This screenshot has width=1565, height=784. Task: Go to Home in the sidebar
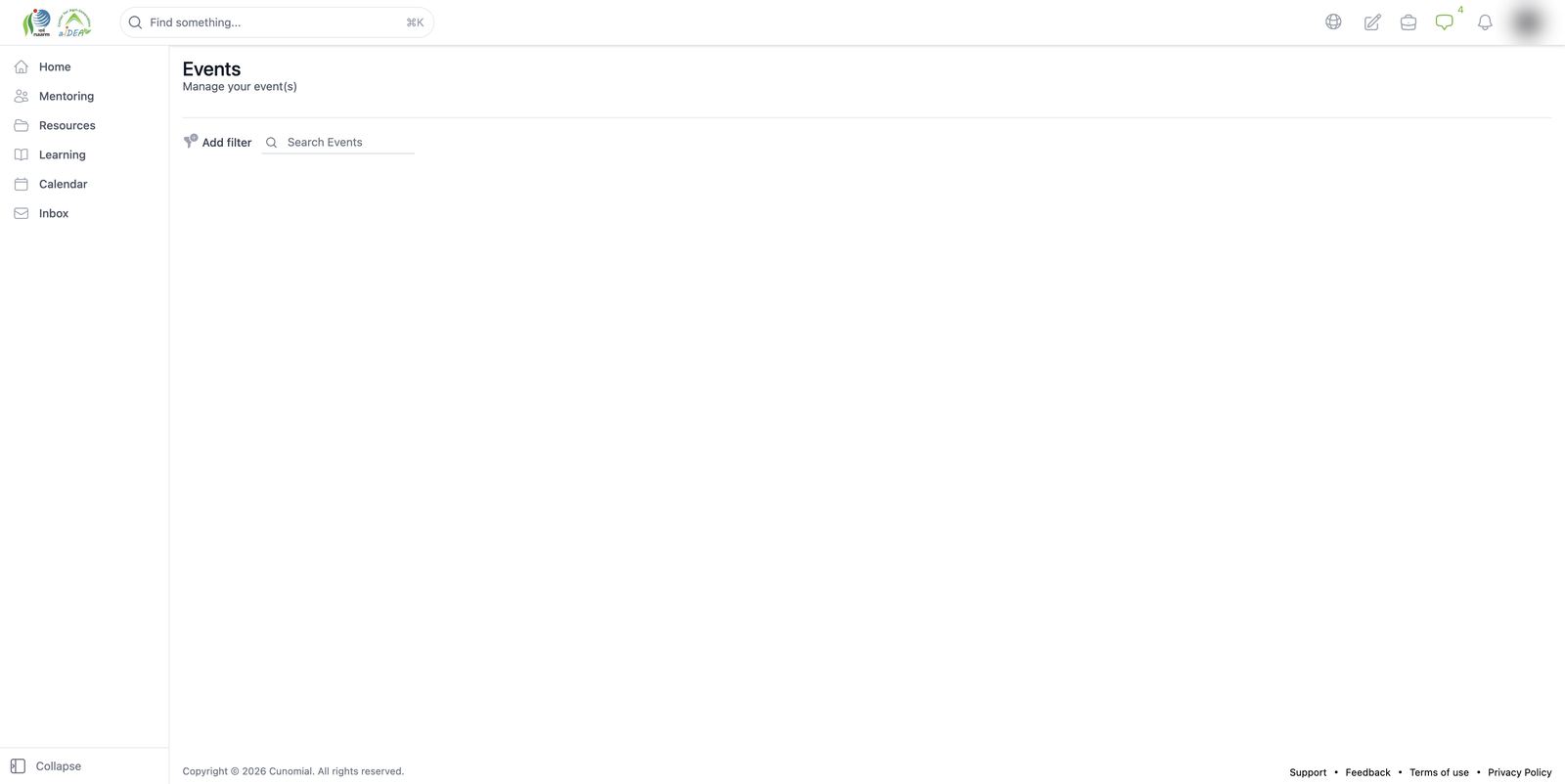55,66
